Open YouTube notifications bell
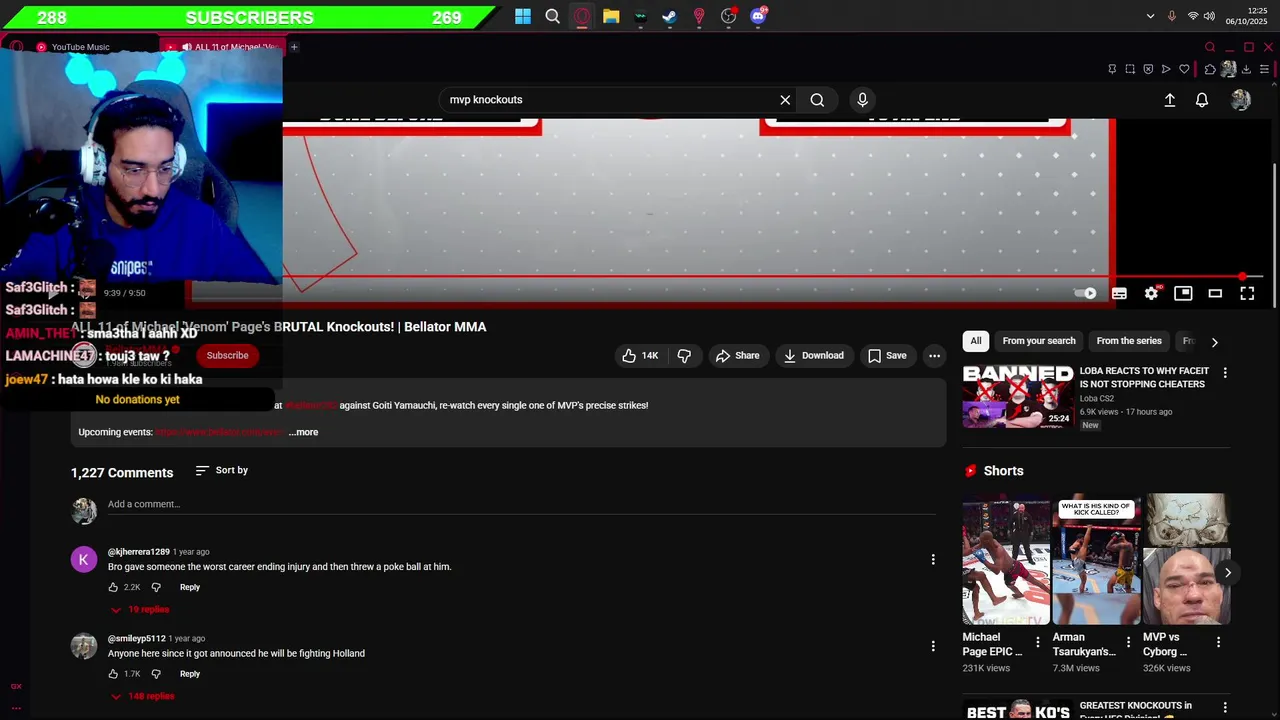The height and width of the screenshot is (720, 1280). tap(1202, 100)
